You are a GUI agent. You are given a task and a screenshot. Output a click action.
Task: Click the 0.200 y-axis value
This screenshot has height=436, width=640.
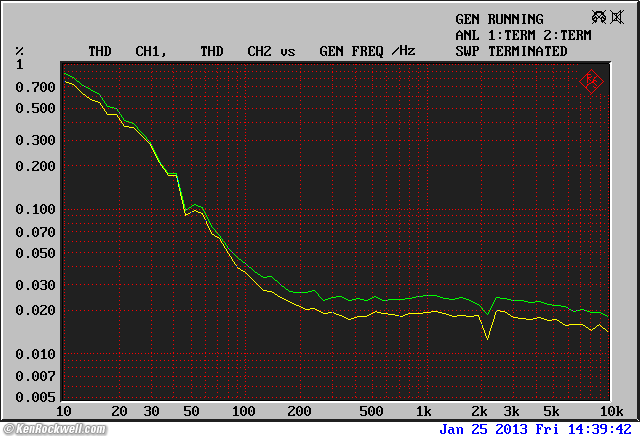(35, 166)
